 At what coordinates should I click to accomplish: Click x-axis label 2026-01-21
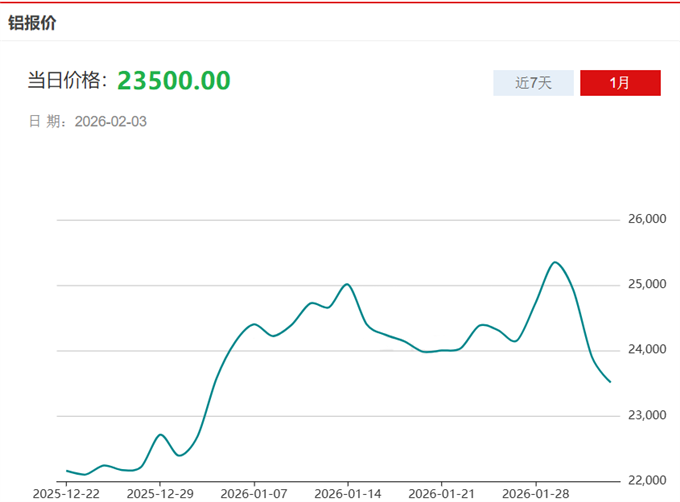click(442, 493)
